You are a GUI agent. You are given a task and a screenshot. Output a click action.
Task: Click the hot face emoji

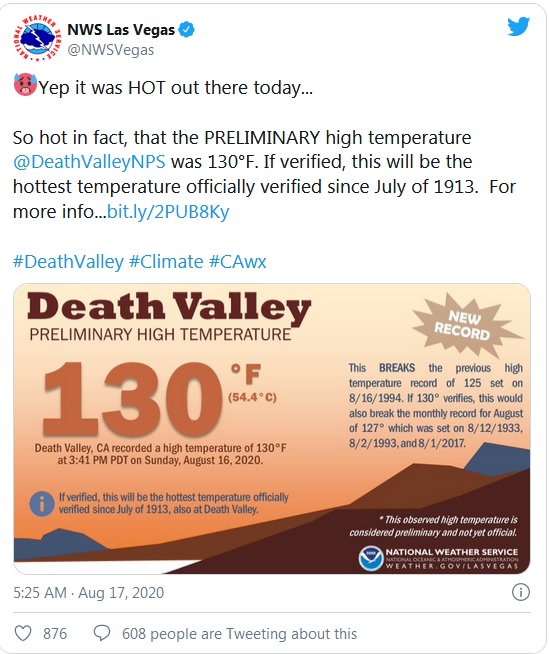[x=25, y=85]
